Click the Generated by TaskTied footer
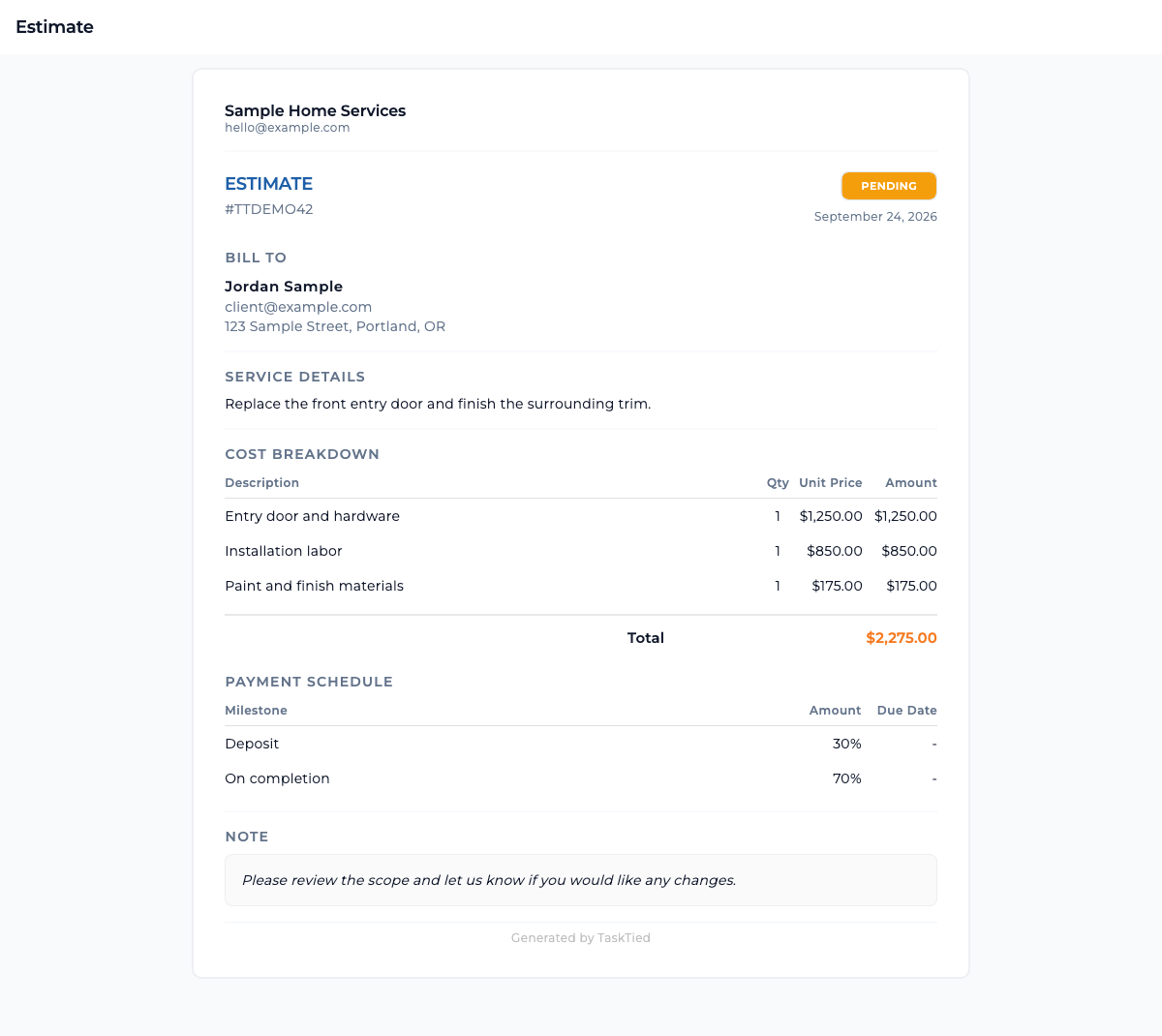The width and height of the screenshot is (1162, 1036). (x=581, y=938)
